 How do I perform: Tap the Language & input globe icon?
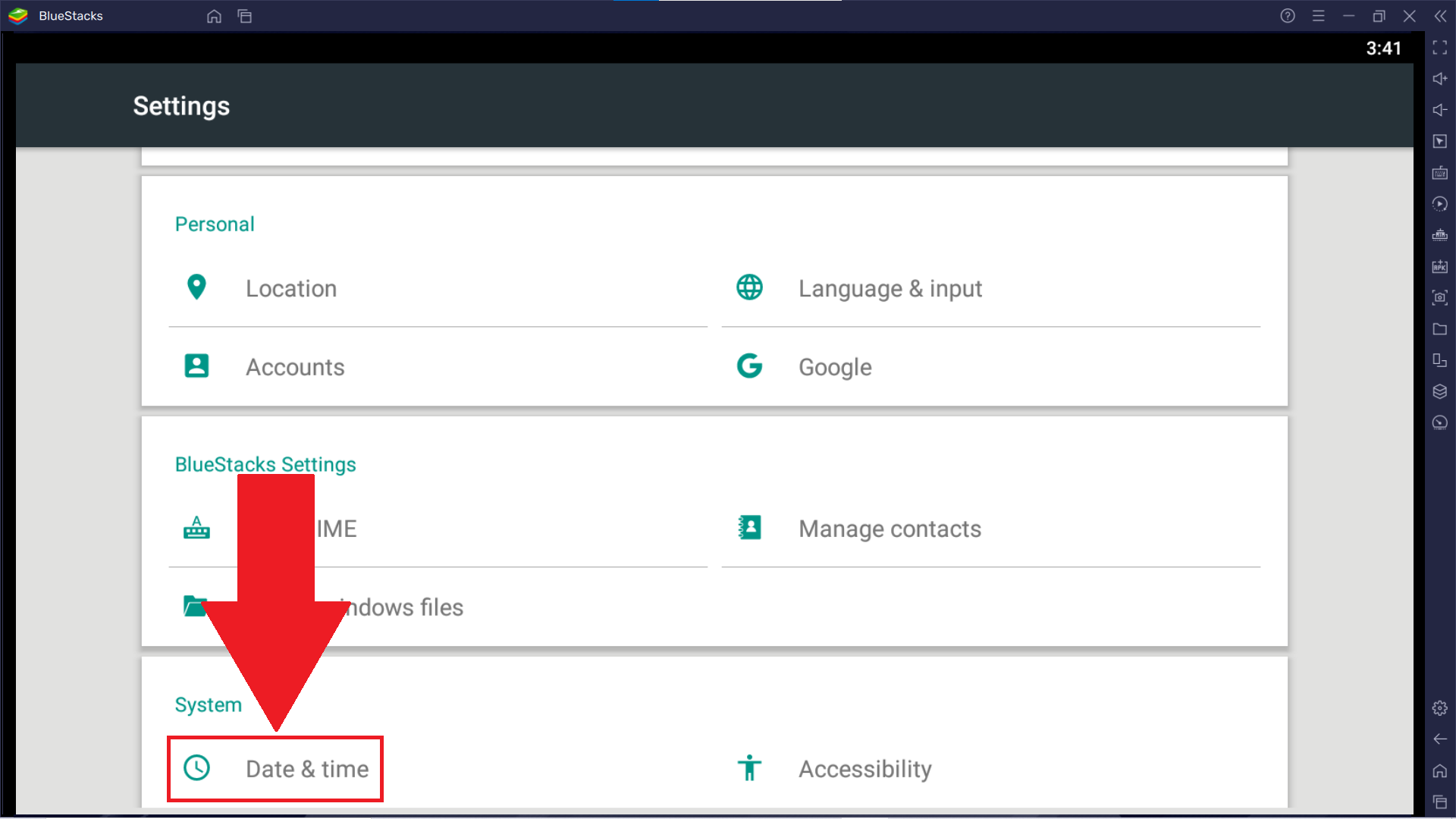[749, 287]
